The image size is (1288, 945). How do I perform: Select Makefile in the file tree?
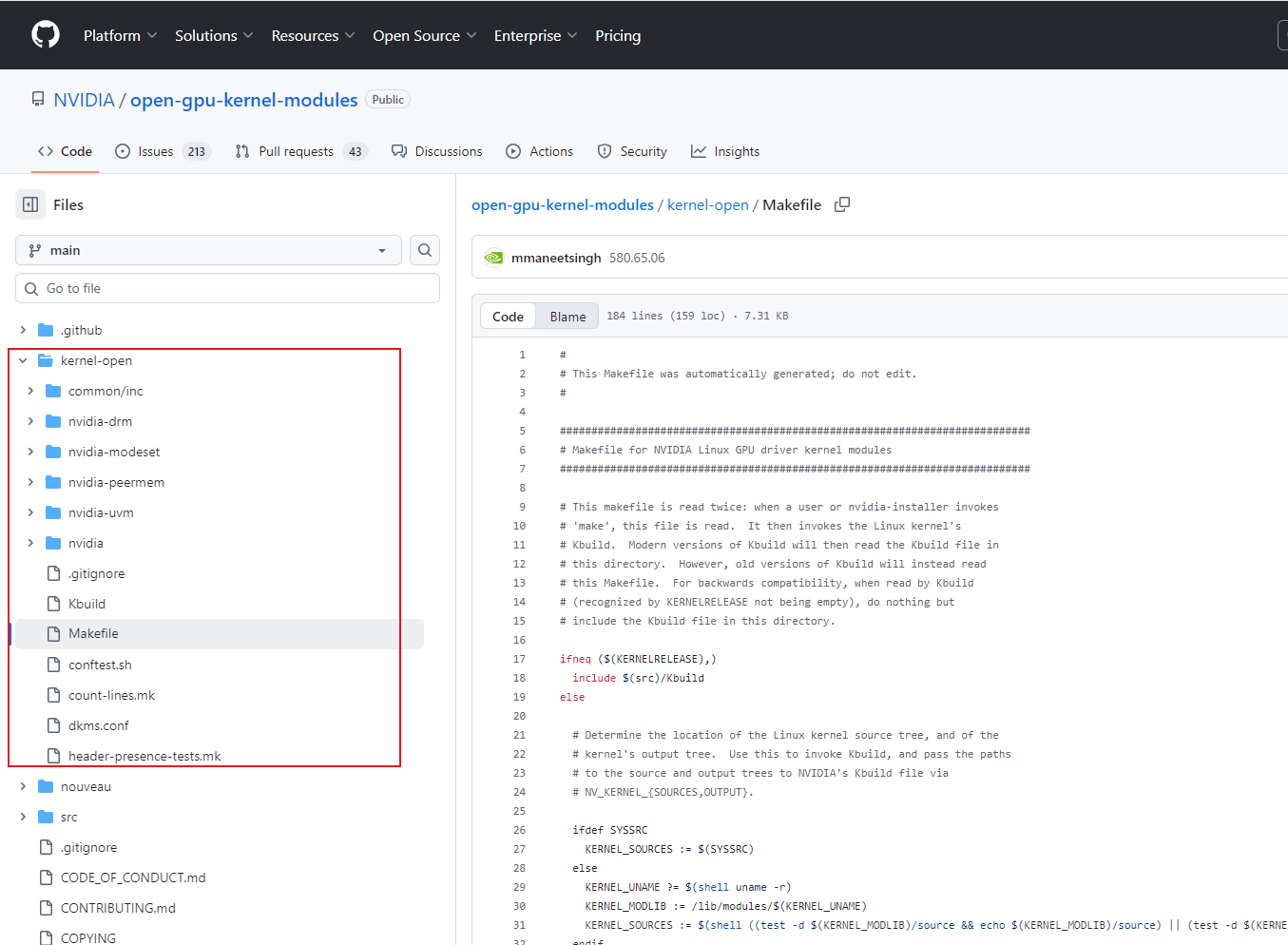click(220, 634)
